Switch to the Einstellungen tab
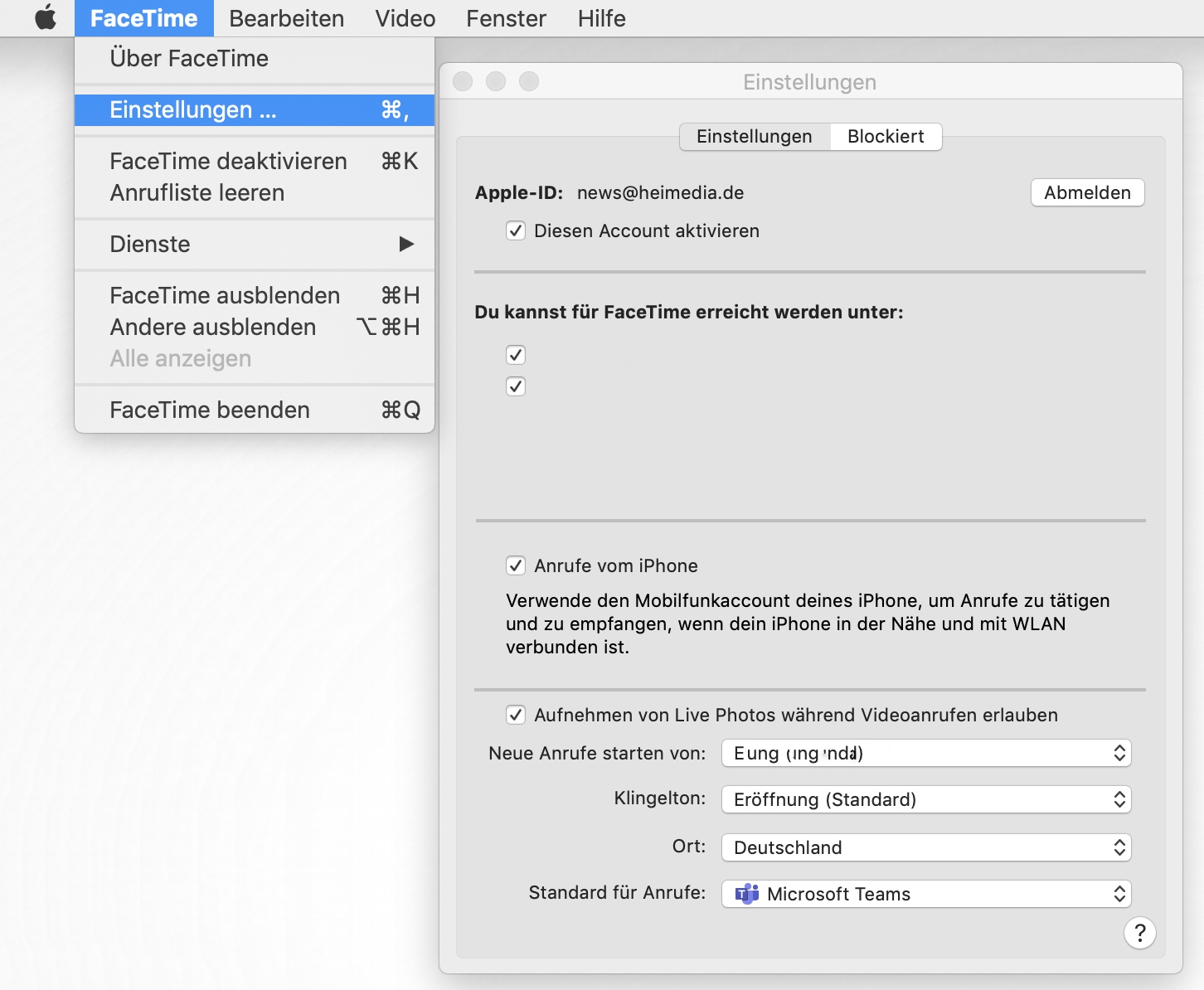 tap(755, 136)
